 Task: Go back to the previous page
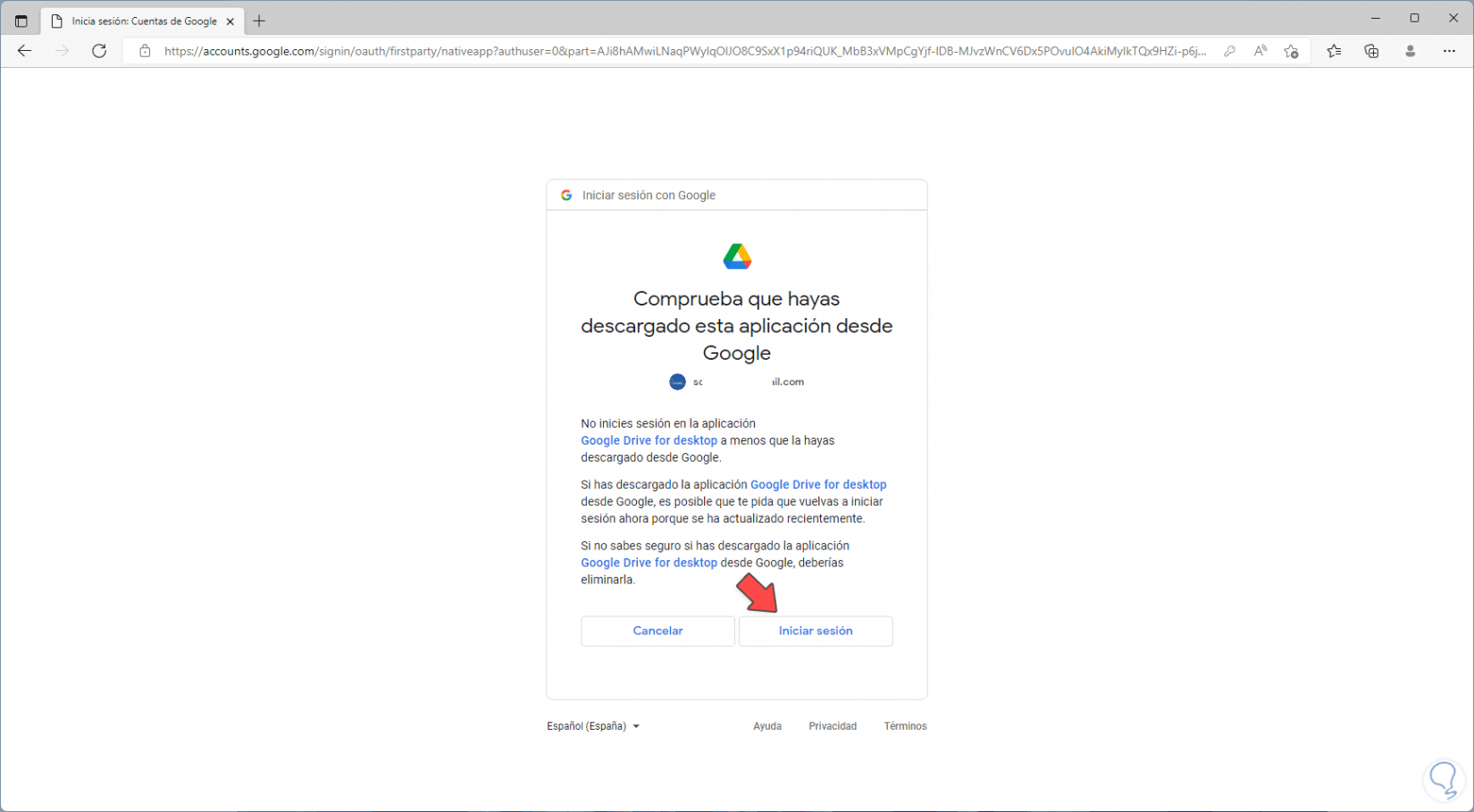[x=24, y=51]
